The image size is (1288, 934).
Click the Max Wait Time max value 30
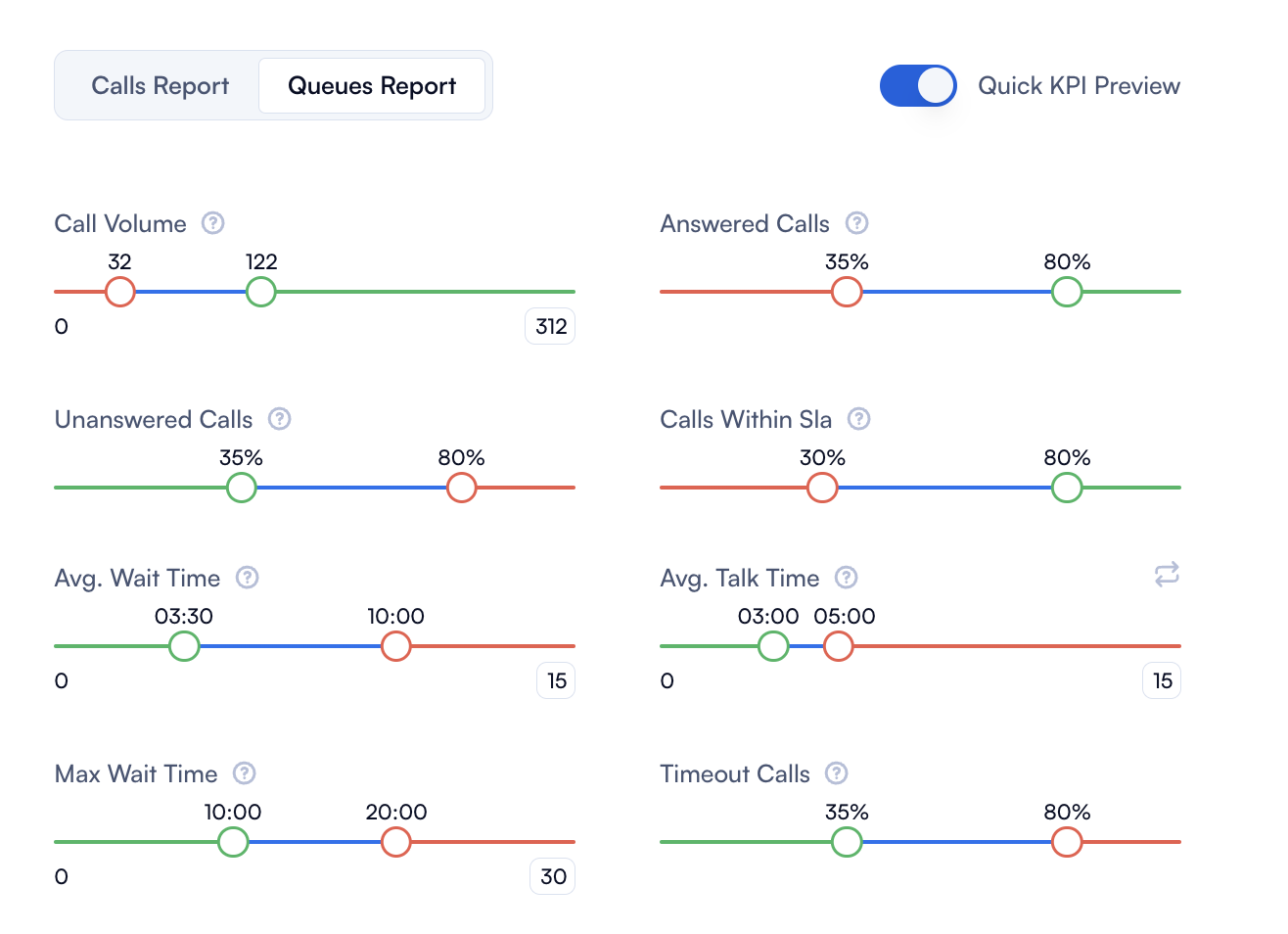tap(553, 877)
